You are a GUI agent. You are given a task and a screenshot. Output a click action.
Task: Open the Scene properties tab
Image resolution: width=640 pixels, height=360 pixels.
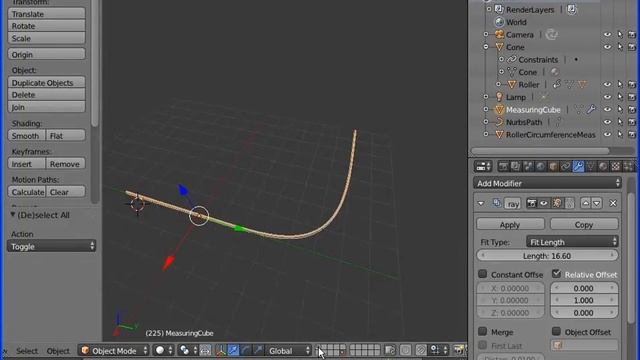point(528,167)
